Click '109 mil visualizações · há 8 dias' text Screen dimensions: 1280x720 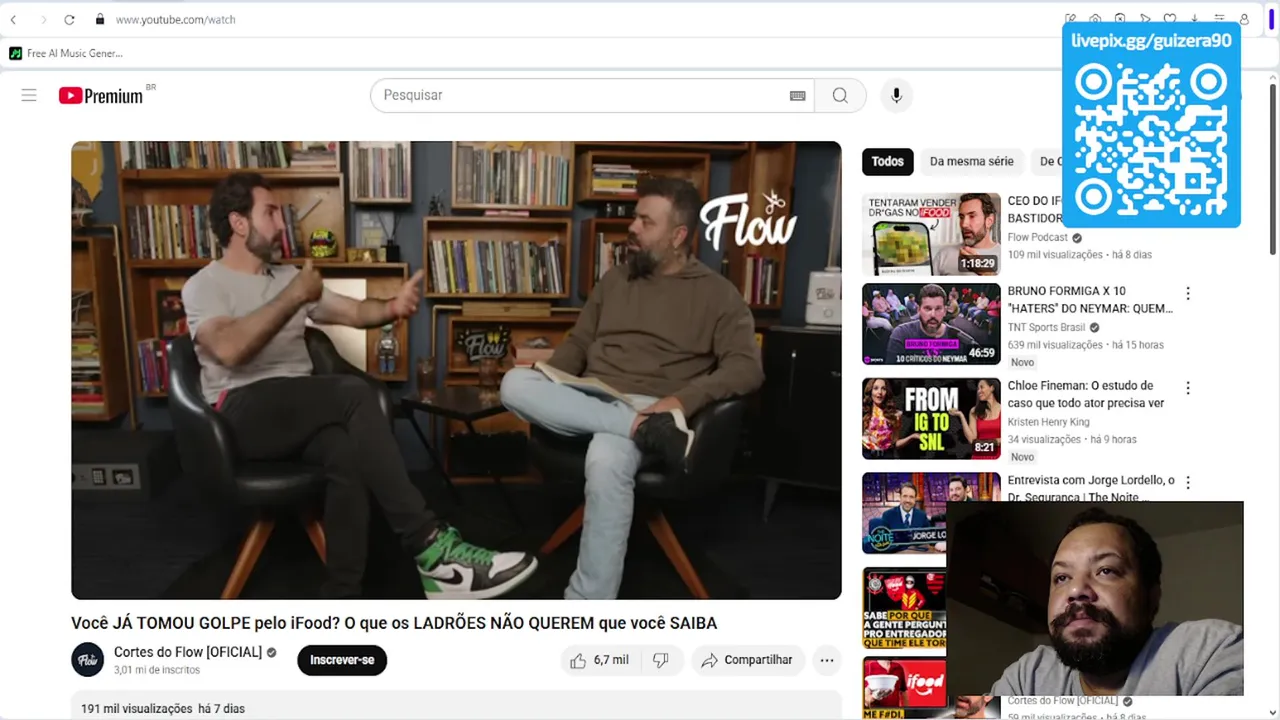[1080, 255]
